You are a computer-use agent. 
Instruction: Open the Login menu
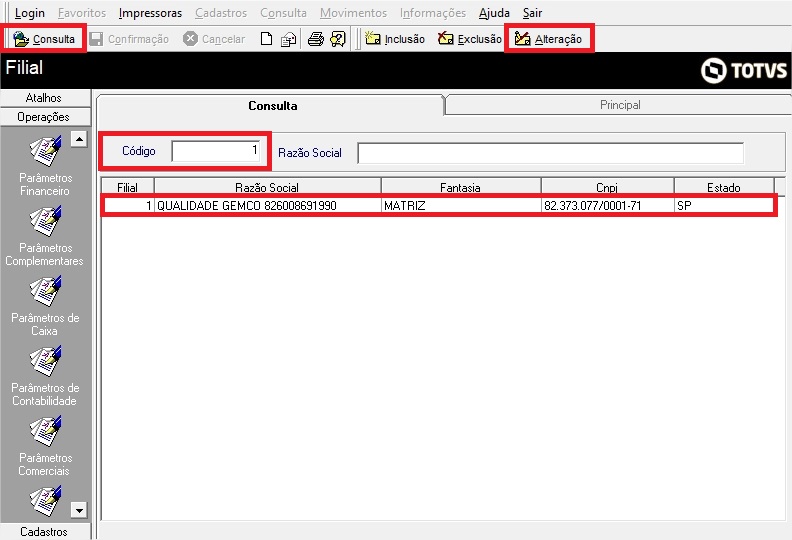click(x=30, y=13)
